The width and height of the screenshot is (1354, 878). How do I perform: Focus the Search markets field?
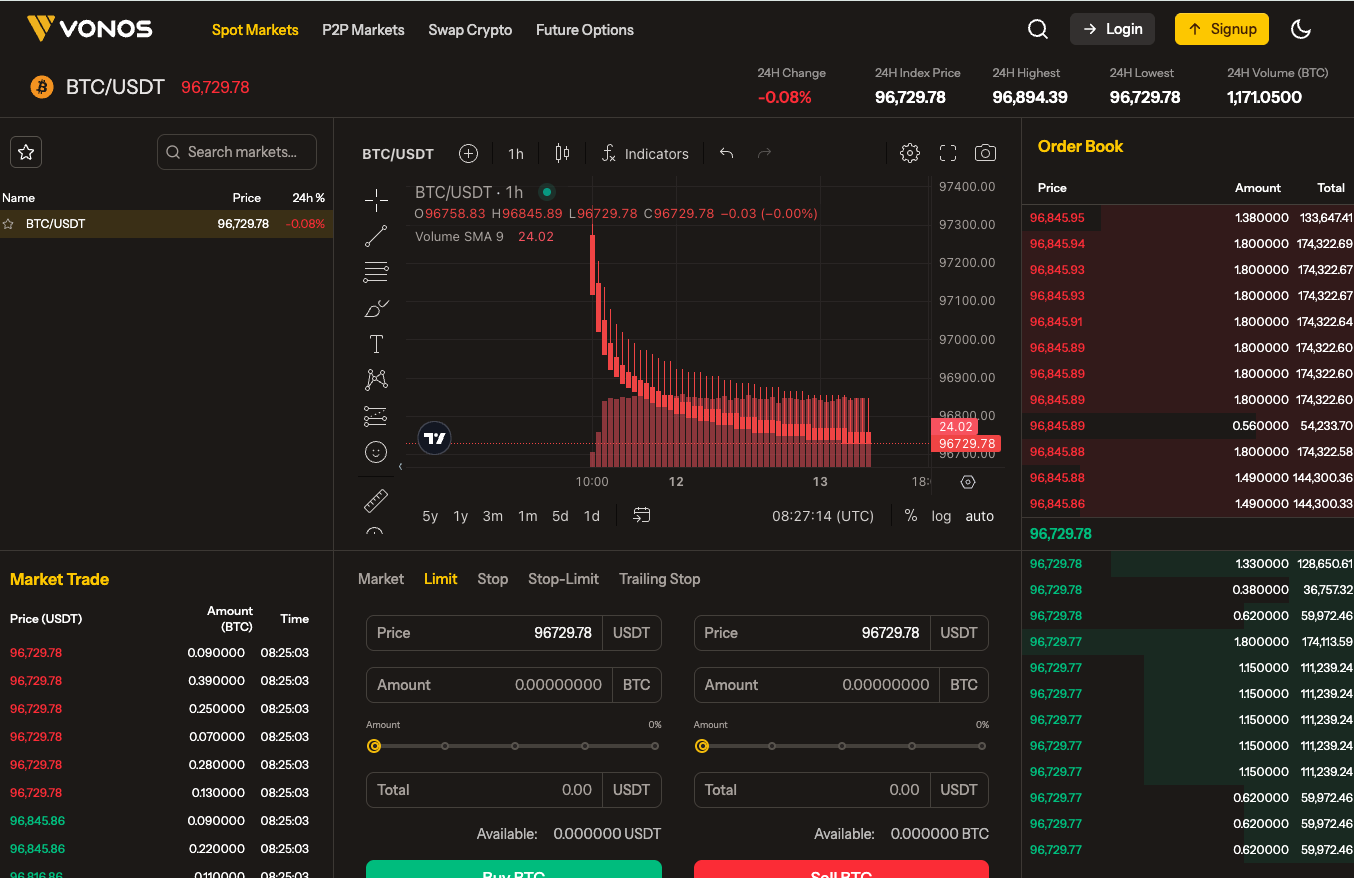click(x=237, y=152)
